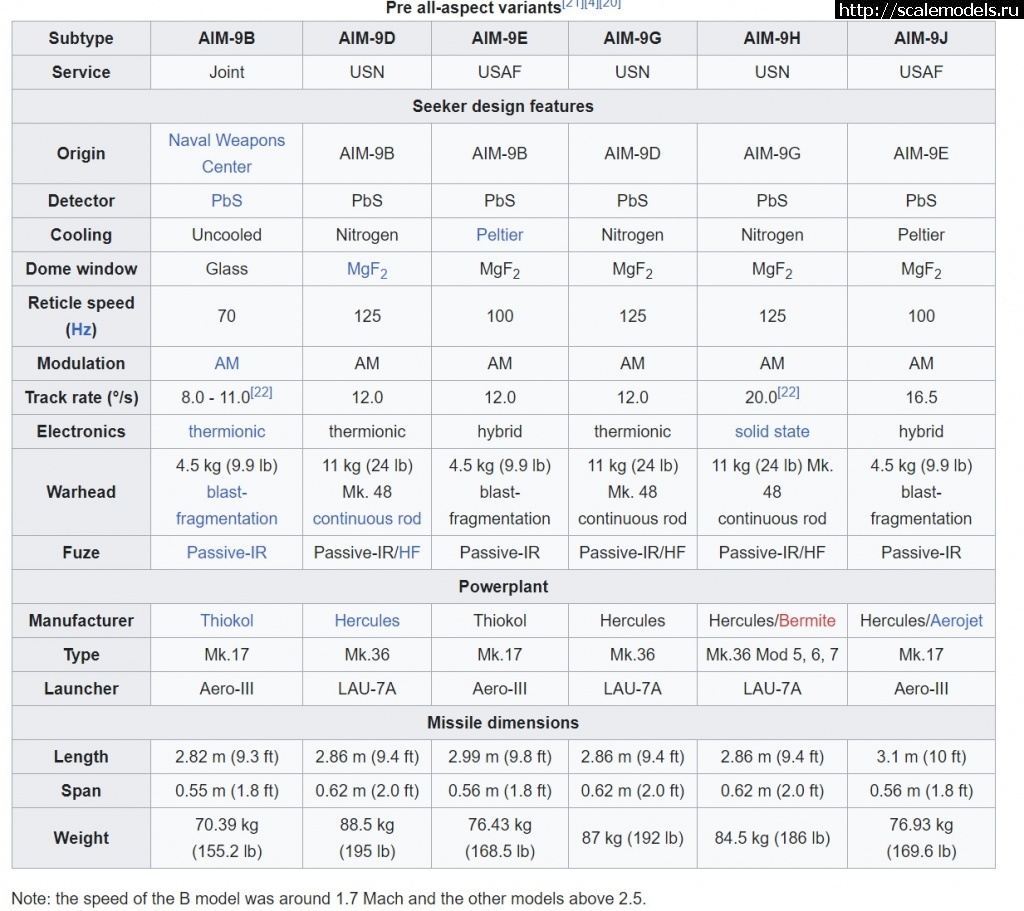Follow the Aerojet link under AIM-9J
The image size is (1024, 911).
point(956,620)
